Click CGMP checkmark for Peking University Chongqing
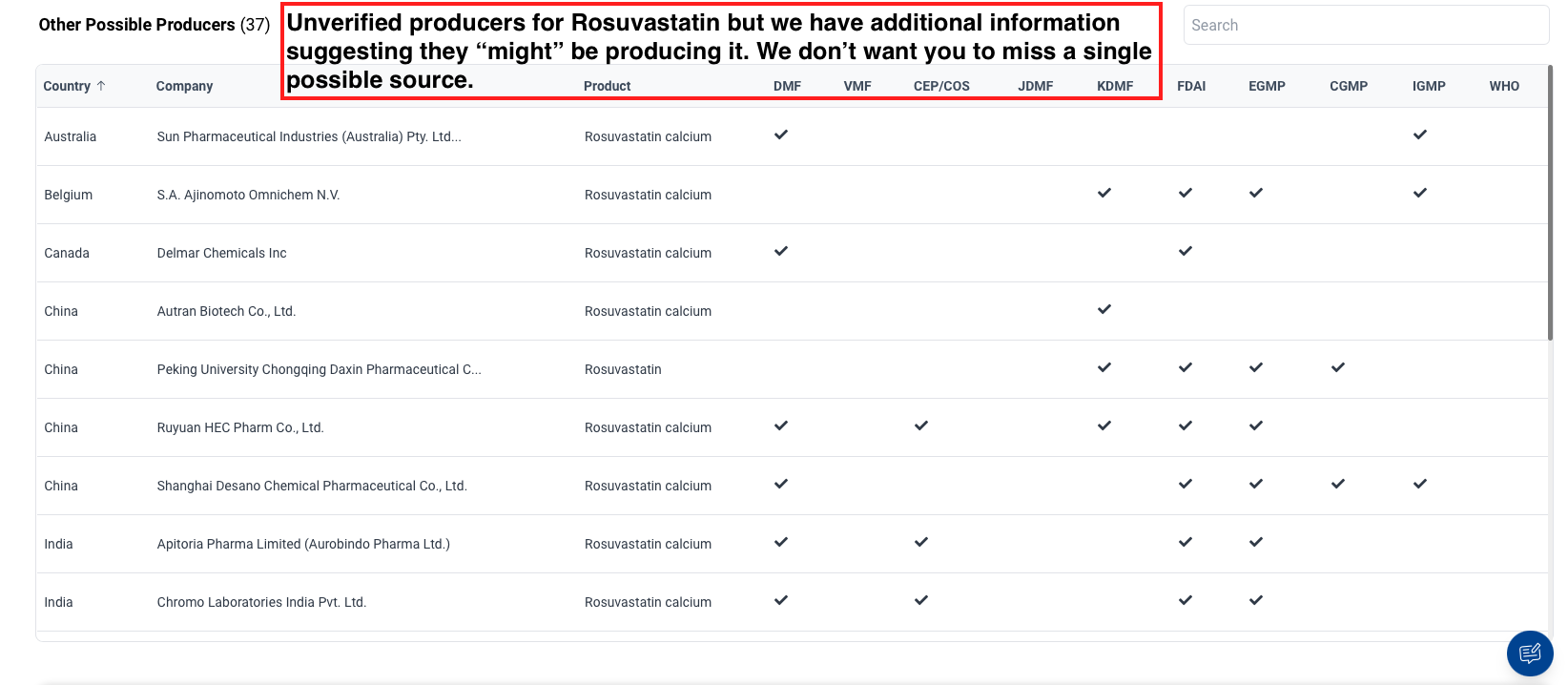This screenshot has width=1568, height=685. (x=1338, y=367)
